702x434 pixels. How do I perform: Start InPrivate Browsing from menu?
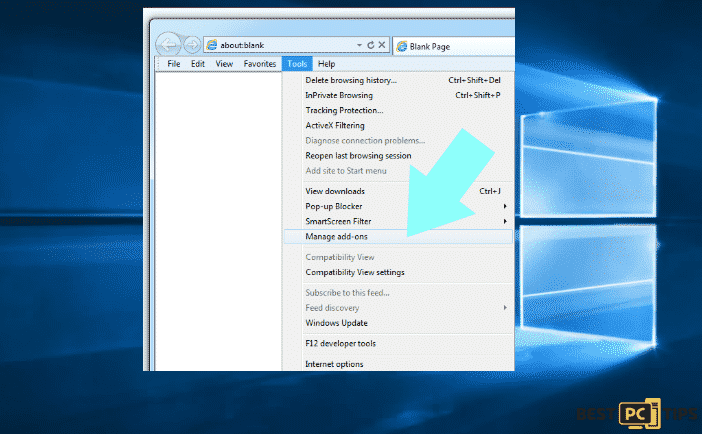(x=398, y=95)
